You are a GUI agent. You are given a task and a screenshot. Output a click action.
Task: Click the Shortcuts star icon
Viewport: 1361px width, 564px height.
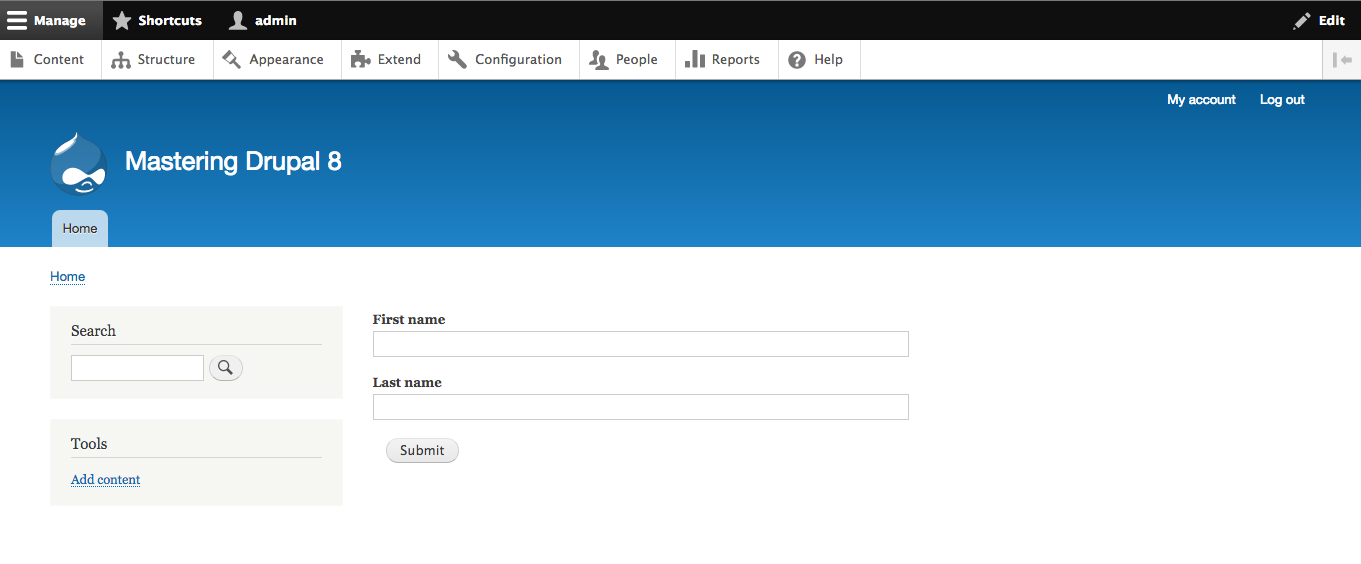tap(122, 20)
